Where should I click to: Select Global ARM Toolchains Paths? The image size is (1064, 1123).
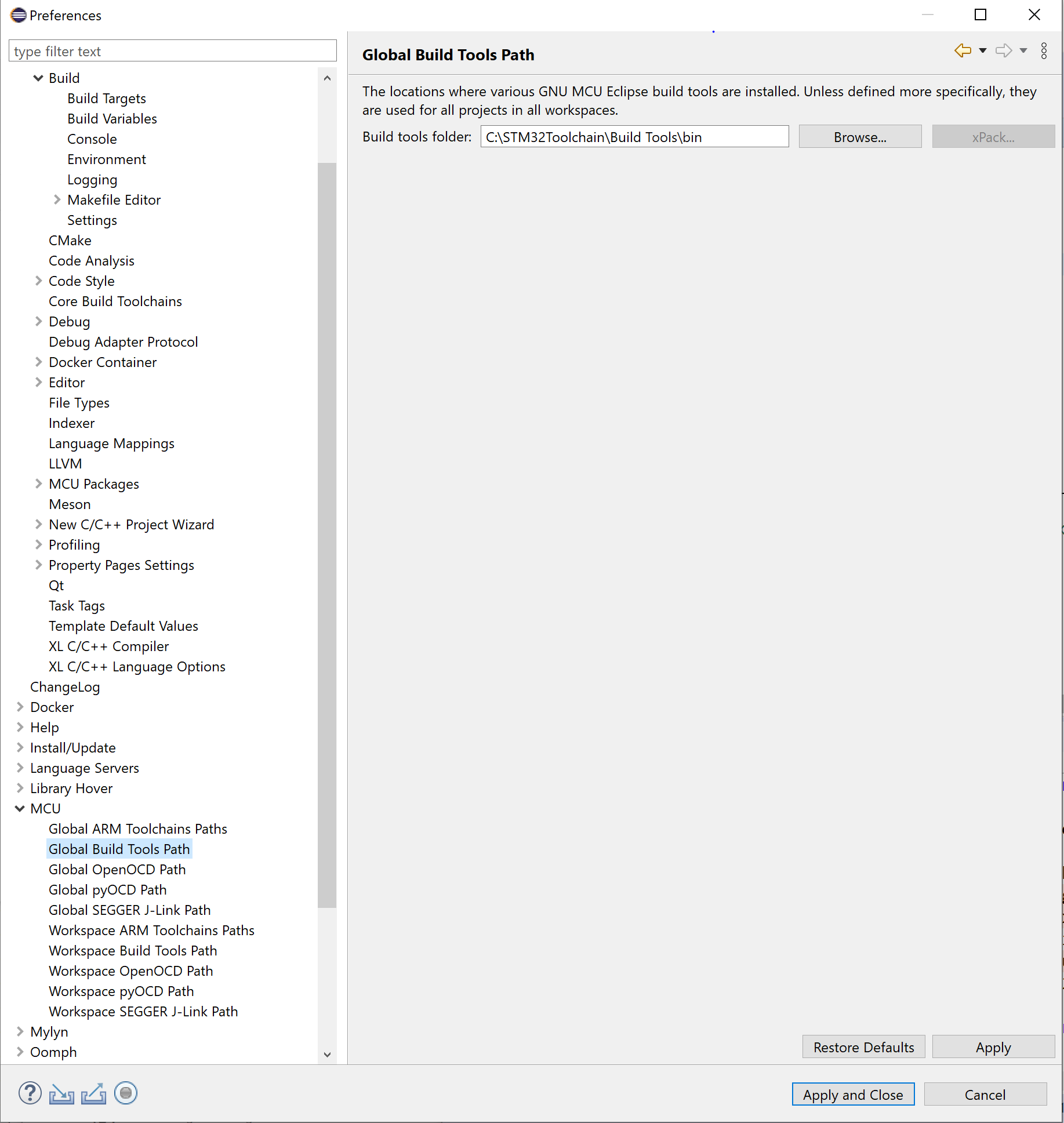pos(138,828)
